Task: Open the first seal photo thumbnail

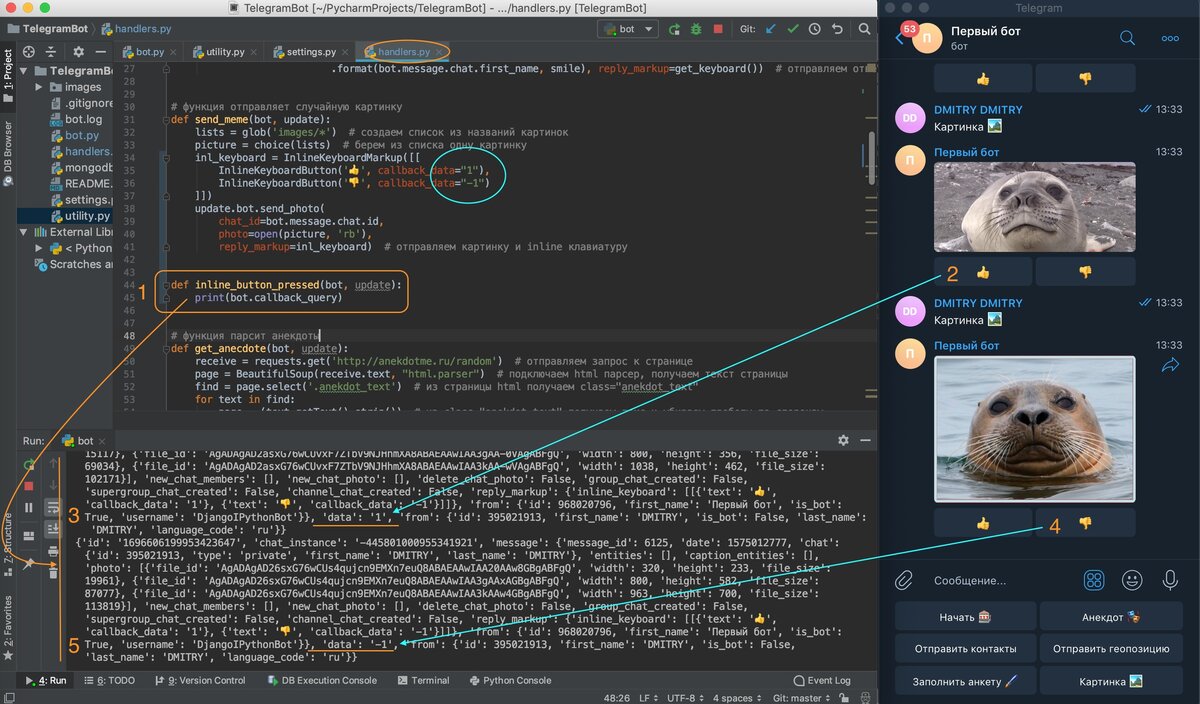Action: click(x=1034, y=207)
